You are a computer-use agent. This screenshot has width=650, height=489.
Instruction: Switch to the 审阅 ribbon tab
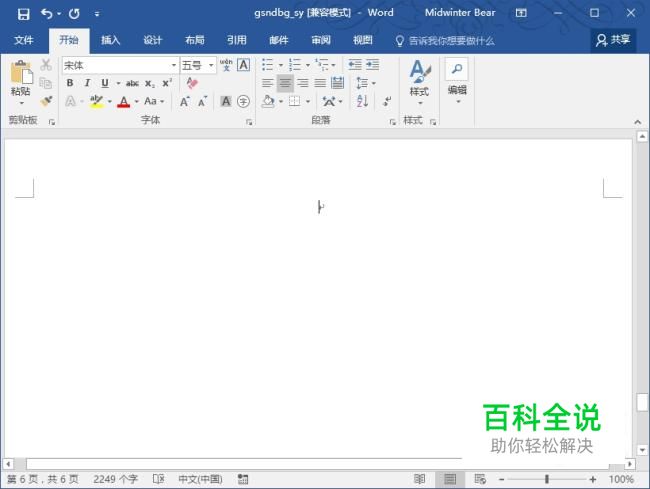(321, 40)
